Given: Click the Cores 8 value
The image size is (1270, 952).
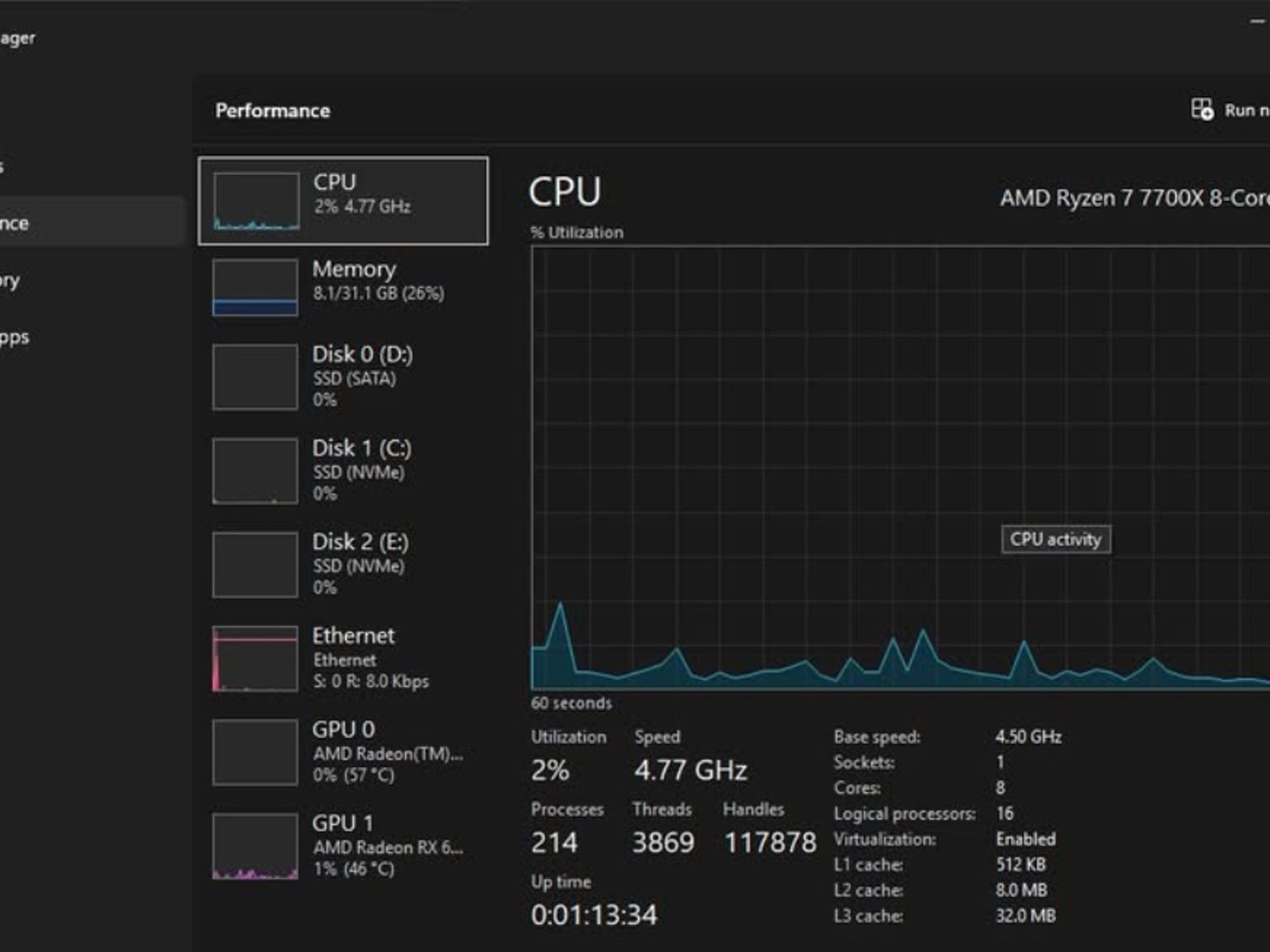Looking at the screenshot, I should click(1000, 788).
